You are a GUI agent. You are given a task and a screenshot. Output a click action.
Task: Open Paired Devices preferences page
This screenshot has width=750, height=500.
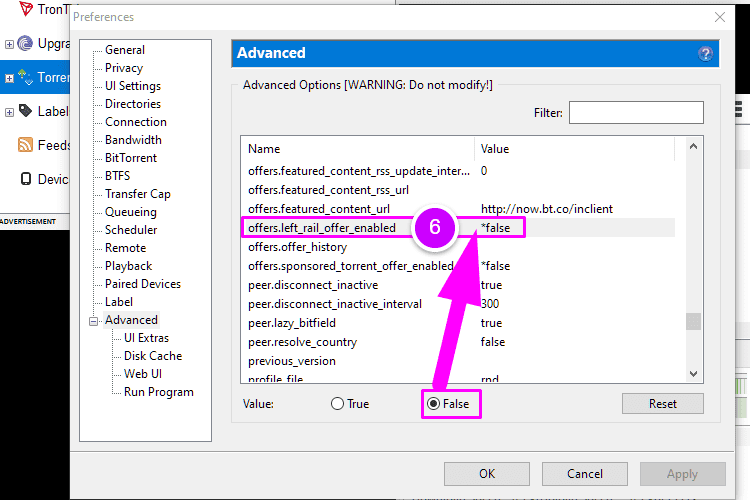143,284
